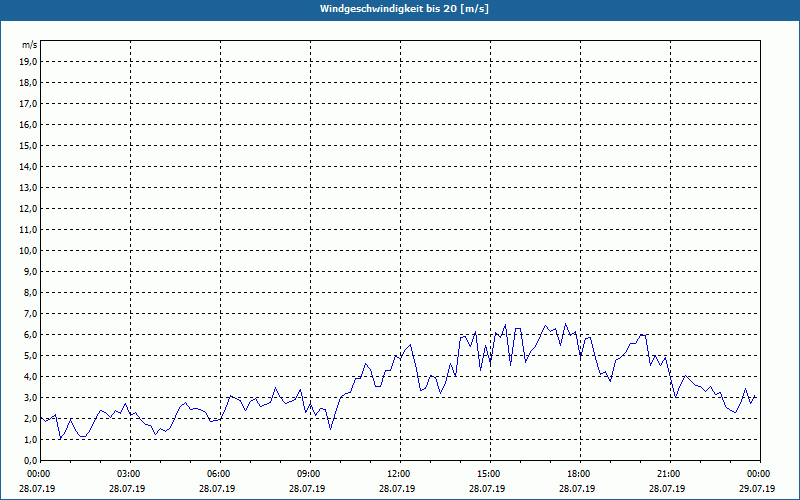The width and height of the screenshot is (800, 500).
Task: Select the 15,0 y-axis label
Action: point(29,146)
